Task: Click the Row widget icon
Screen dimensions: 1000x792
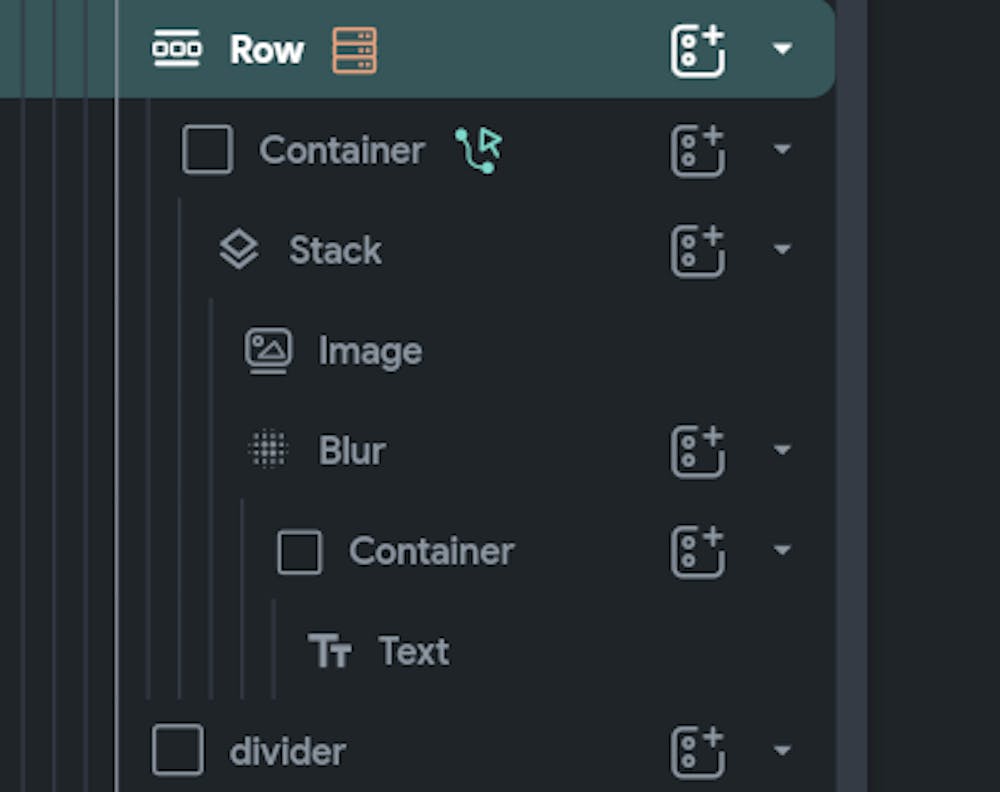Action: point(177,48)
